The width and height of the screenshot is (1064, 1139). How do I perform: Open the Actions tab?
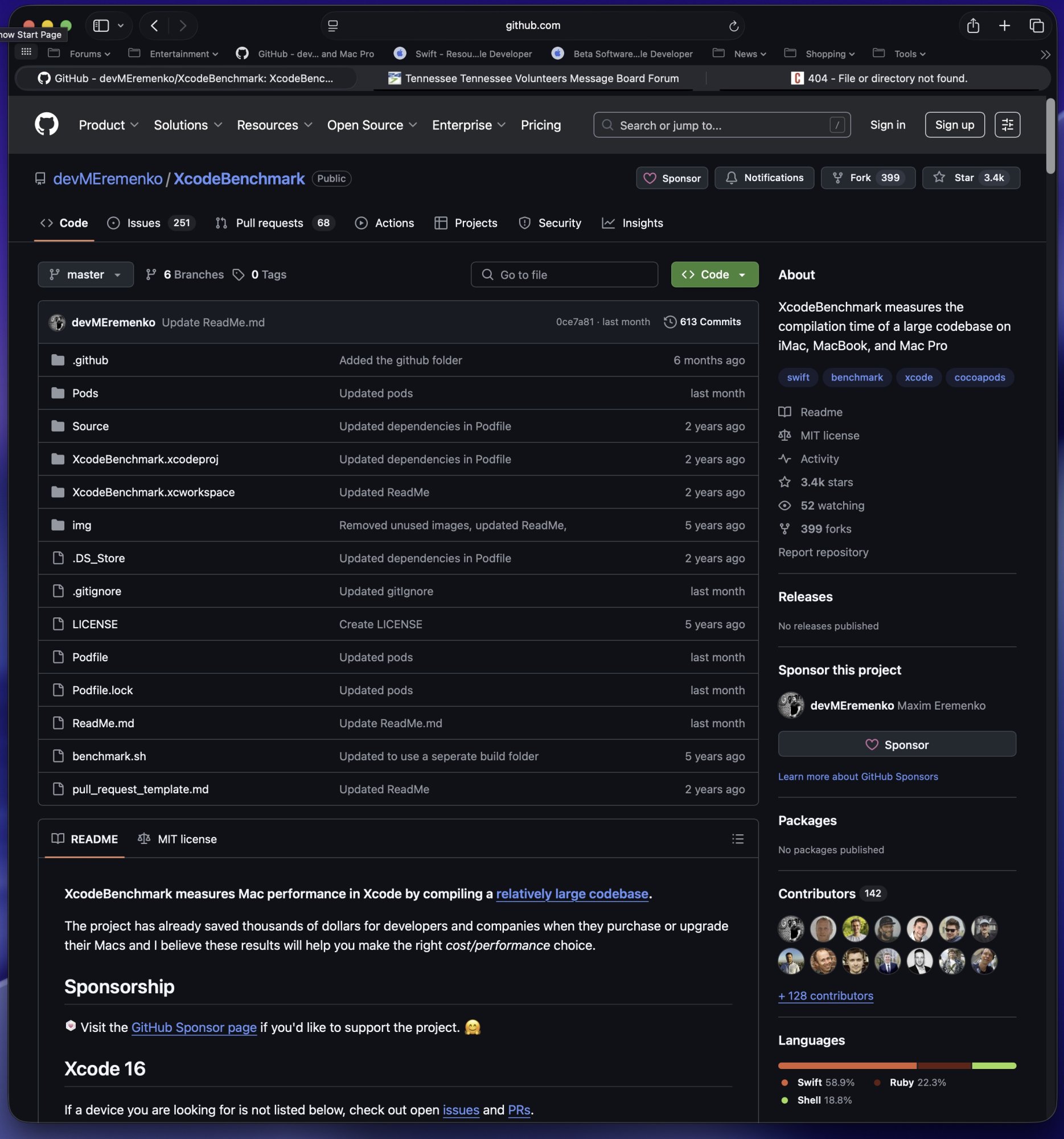(384, 223)
